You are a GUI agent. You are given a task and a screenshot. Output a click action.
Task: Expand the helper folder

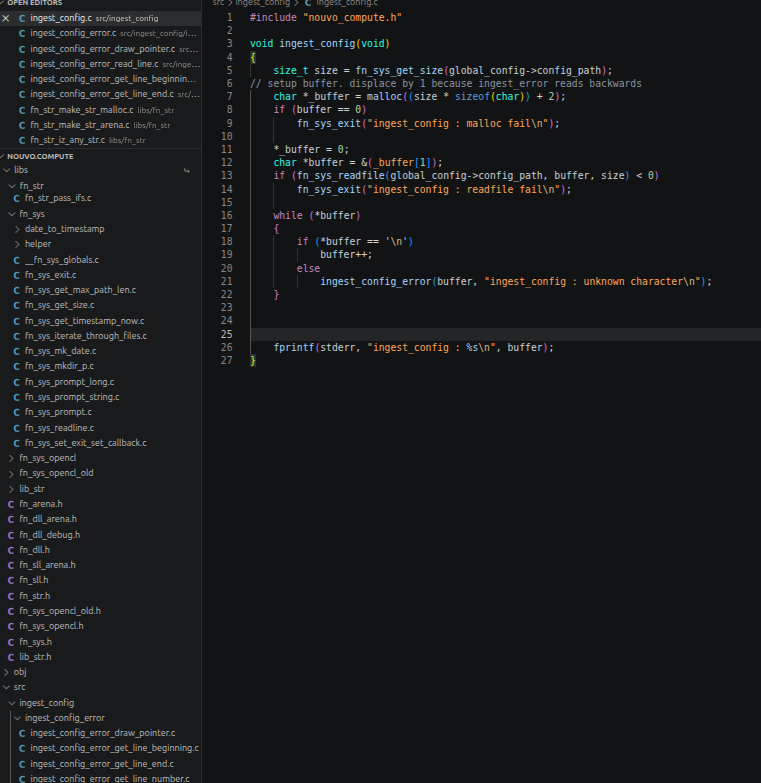tap(17, 244)
